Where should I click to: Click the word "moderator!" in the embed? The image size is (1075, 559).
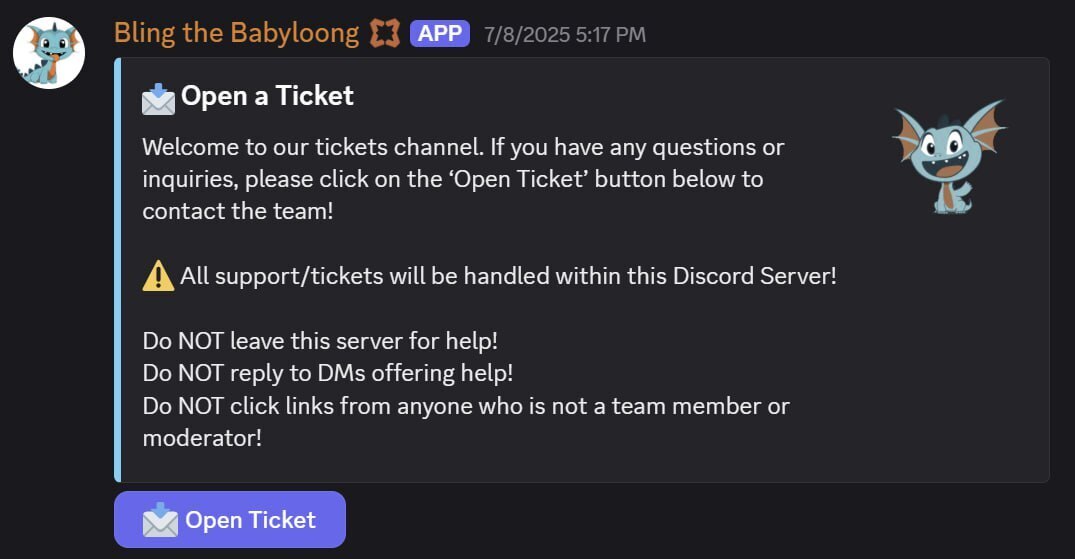(202, 438)
